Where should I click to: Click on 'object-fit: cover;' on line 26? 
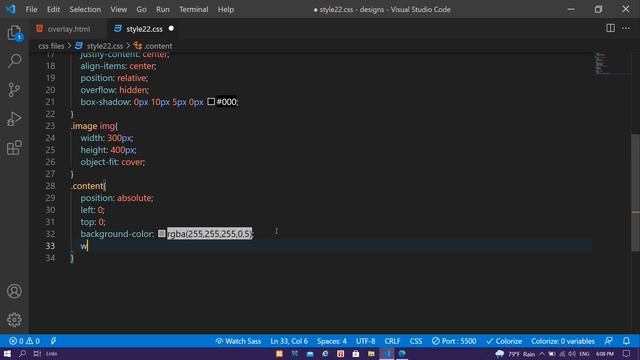[113, 162]
